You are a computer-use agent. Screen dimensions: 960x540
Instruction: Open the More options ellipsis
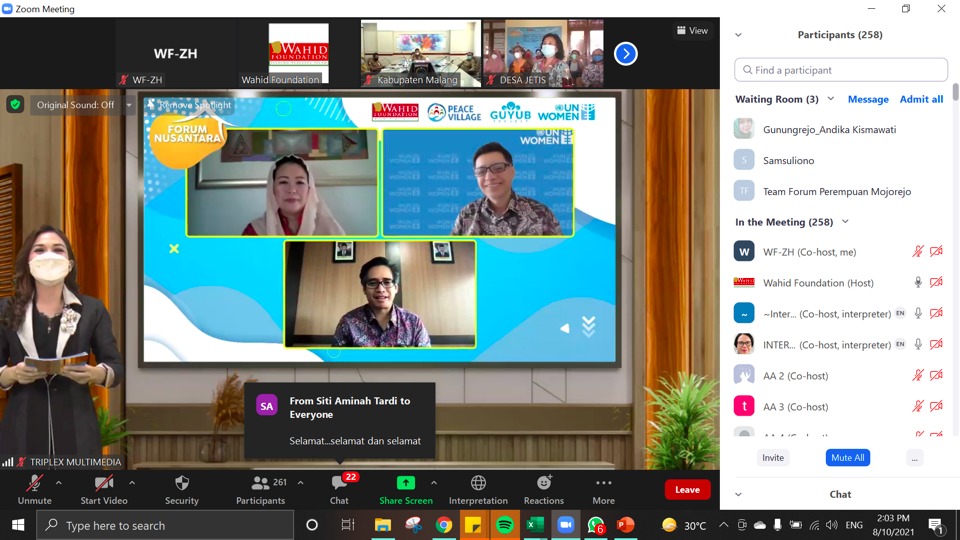pos(603,484)
